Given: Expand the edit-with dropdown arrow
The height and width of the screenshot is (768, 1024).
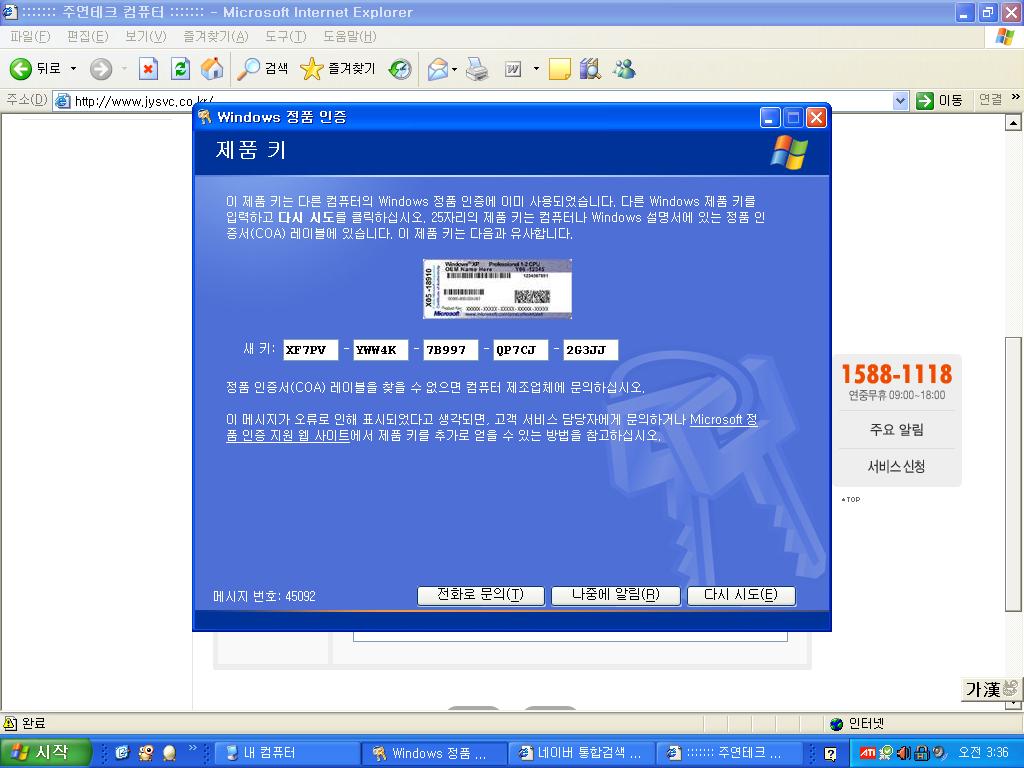Looking at the screenshot, I should coord(536,69).
